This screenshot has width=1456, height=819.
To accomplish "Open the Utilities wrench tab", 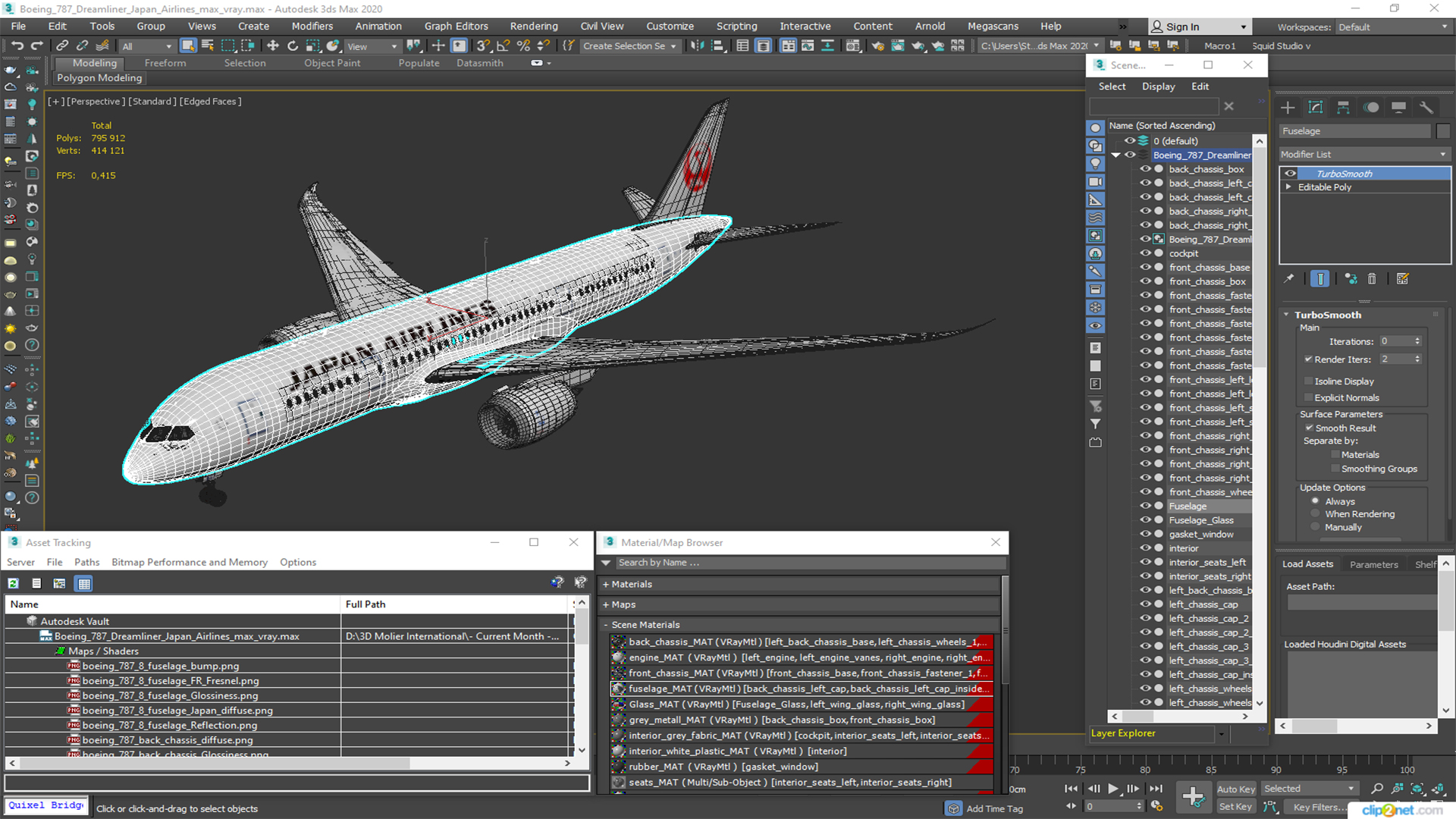I will 1426,108.
